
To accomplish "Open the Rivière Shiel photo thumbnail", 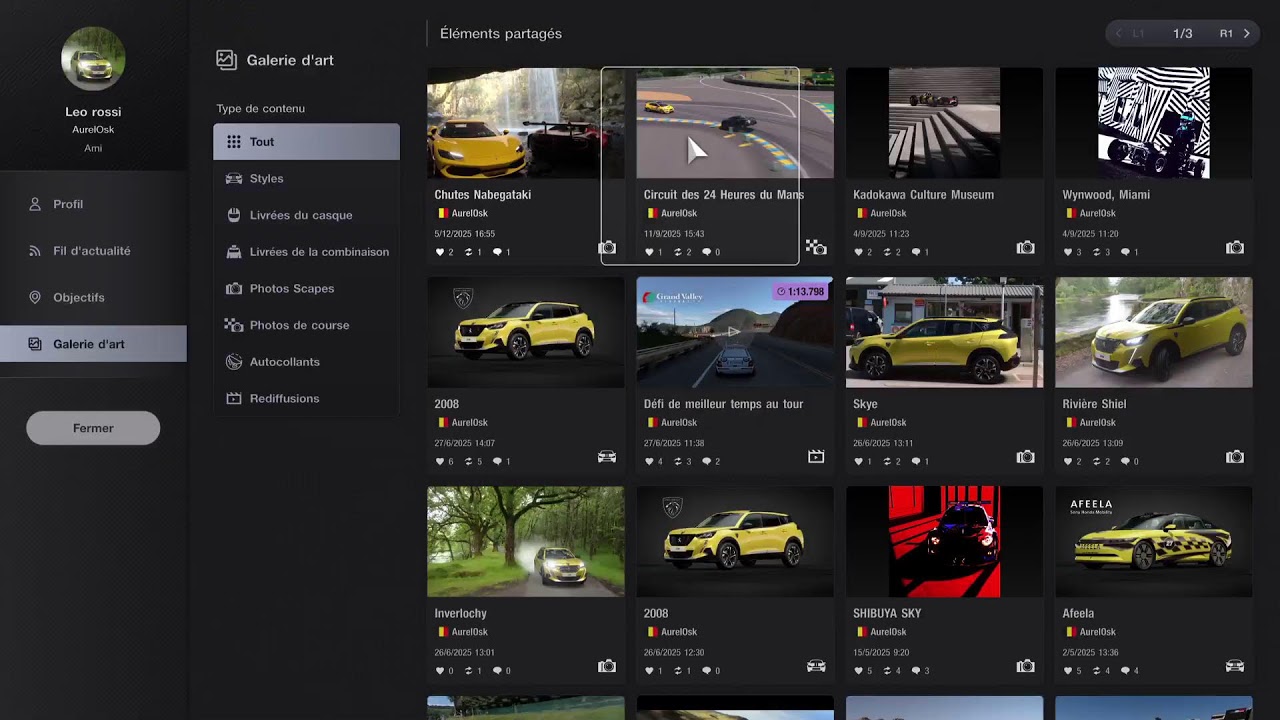I will click(x=1154, y=332).
